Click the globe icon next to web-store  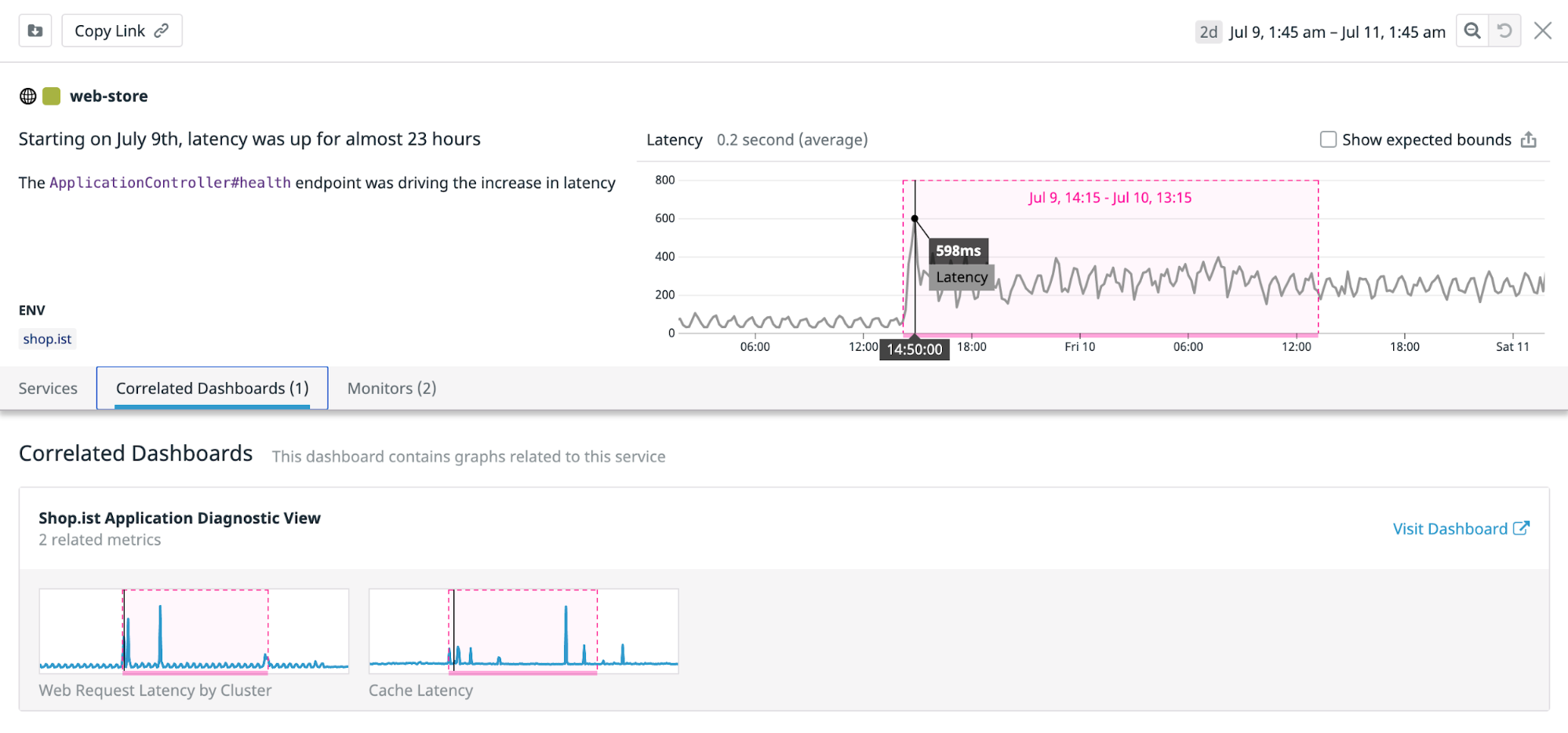(x=28, y=96)
